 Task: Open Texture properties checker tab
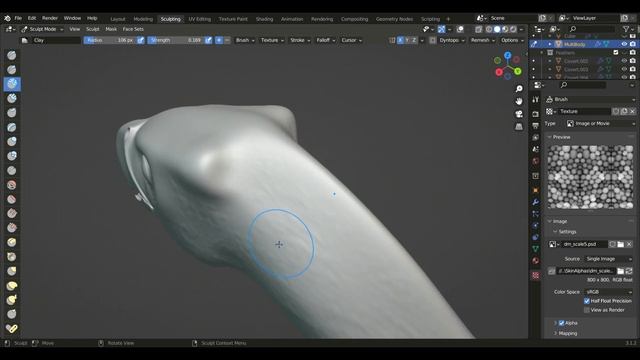pos(536,276)
